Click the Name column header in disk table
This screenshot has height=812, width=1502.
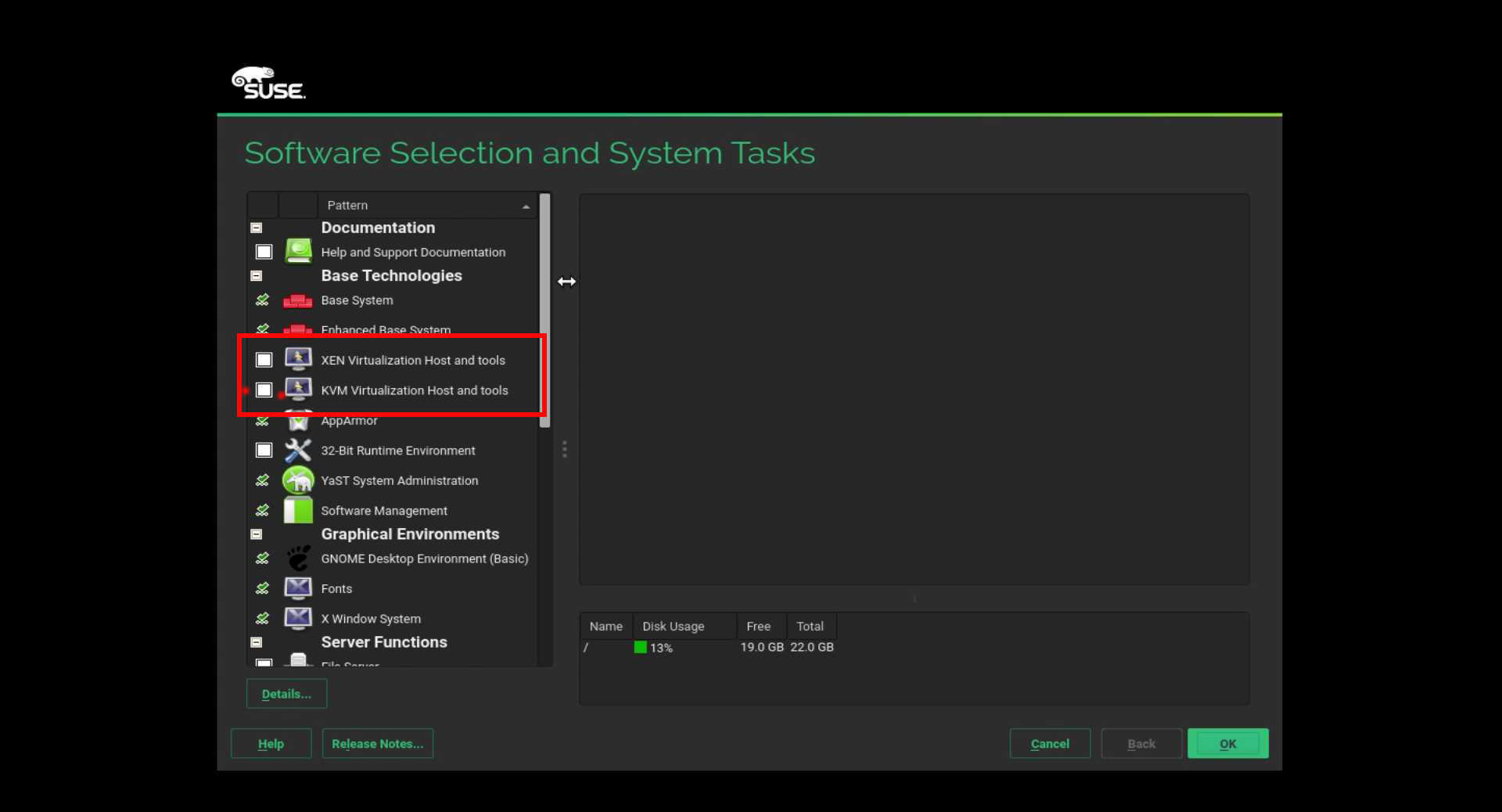point(606,626)
